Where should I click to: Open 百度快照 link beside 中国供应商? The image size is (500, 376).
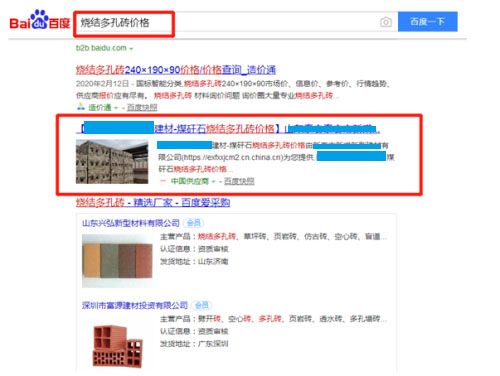[x=239, y=181]
